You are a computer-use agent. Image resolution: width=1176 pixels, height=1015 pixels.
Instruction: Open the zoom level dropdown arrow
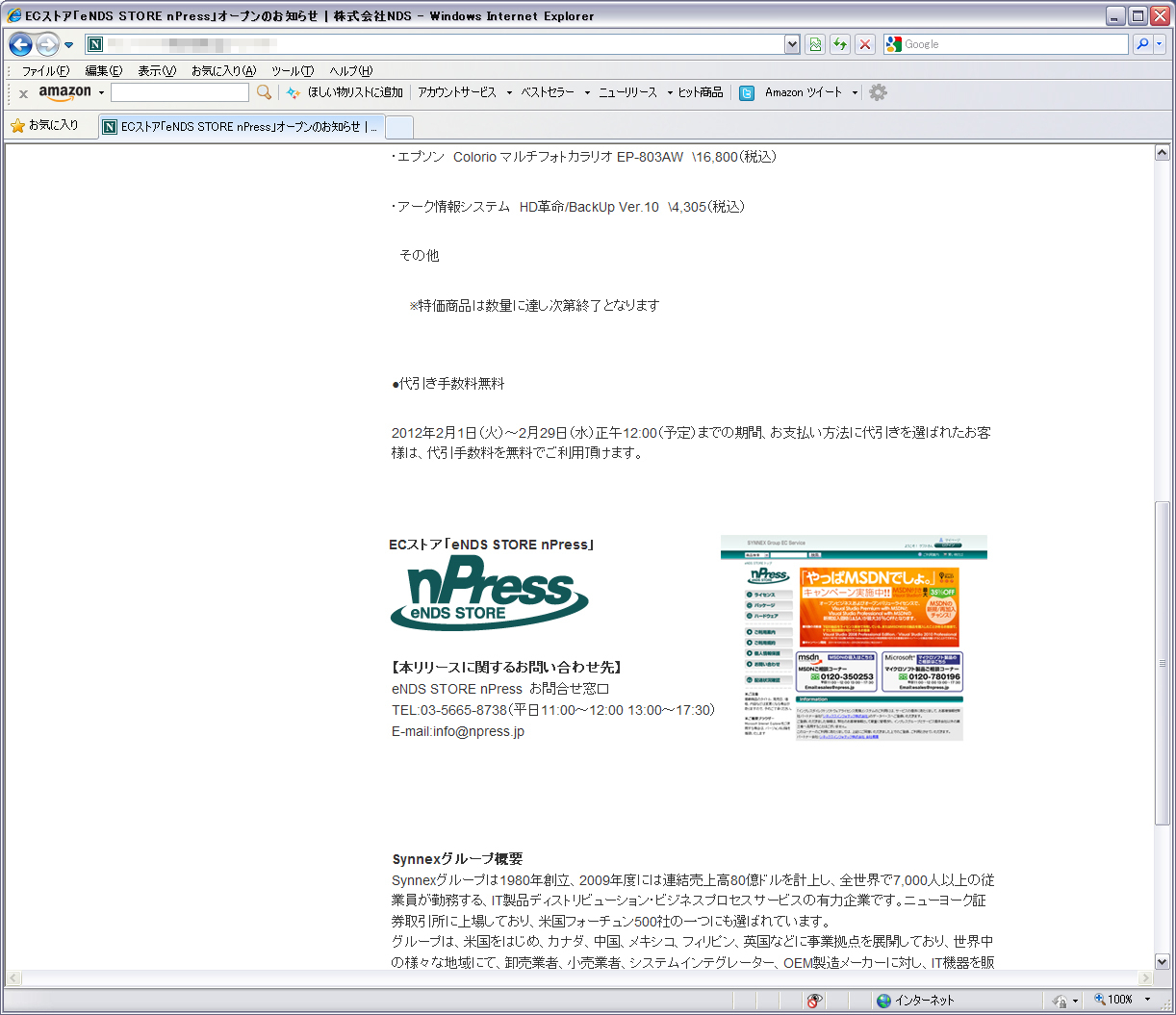coord(1147,1000)
